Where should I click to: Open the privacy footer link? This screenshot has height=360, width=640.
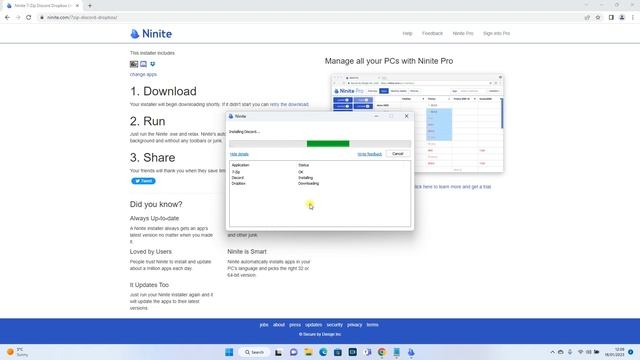point(355,325)
